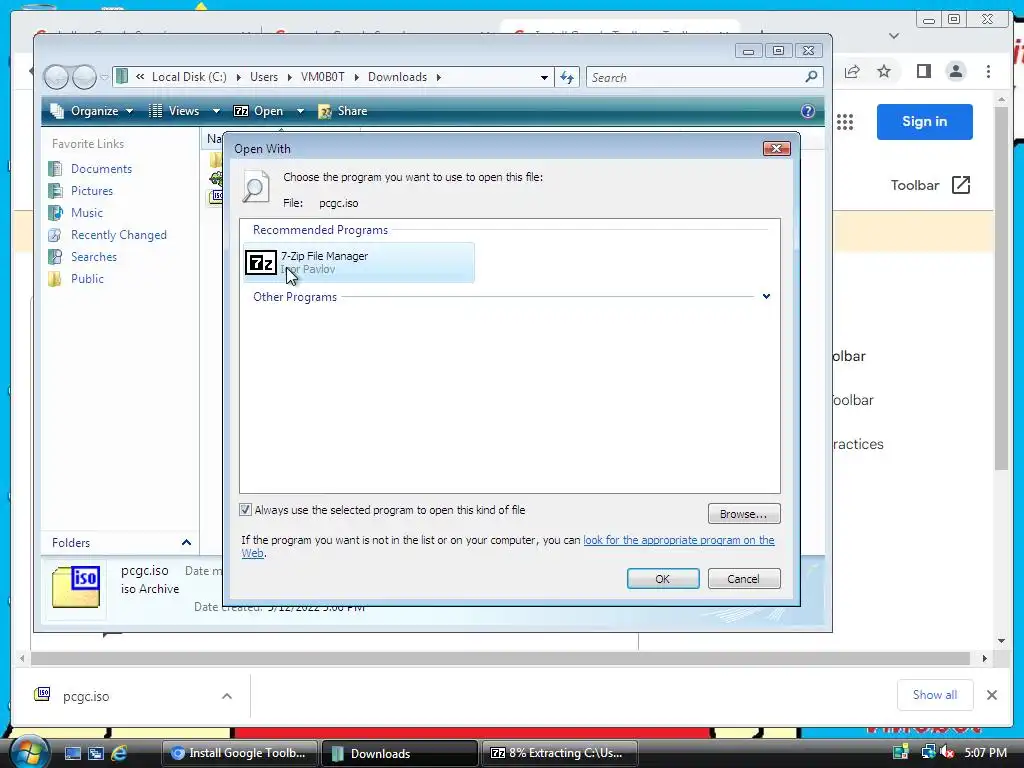Image resolution: width=1024 pixels, height=768 pixels.
Task: Click the Chrome page vertical scrollbar
Action: tap(1001, 288)
